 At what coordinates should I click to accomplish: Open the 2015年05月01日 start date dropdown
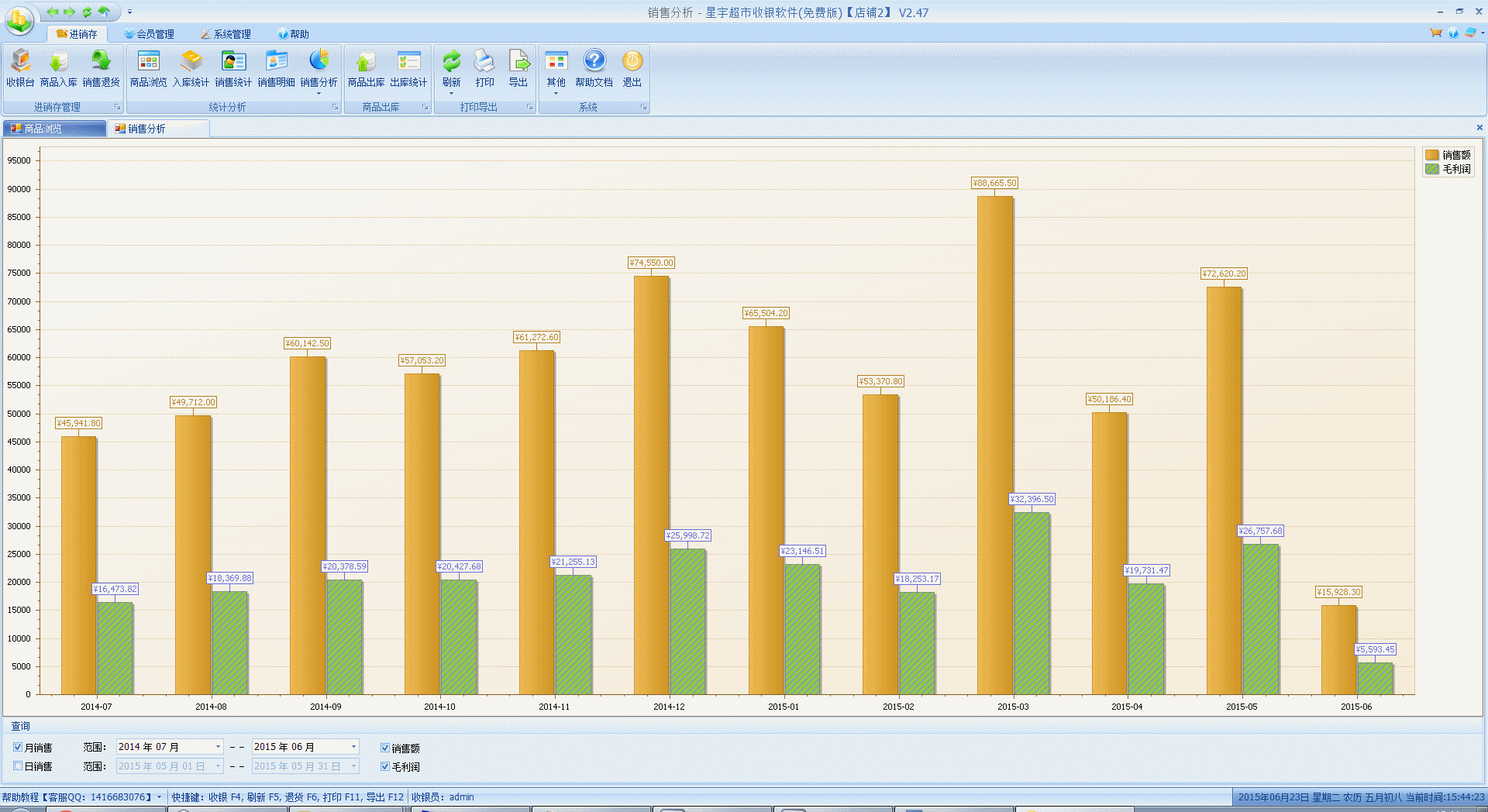click(x=218, y=766)
